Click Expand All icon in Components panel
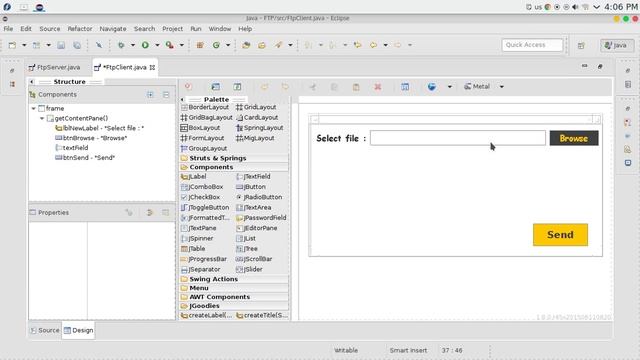The image size is (640, 360). 150,95
